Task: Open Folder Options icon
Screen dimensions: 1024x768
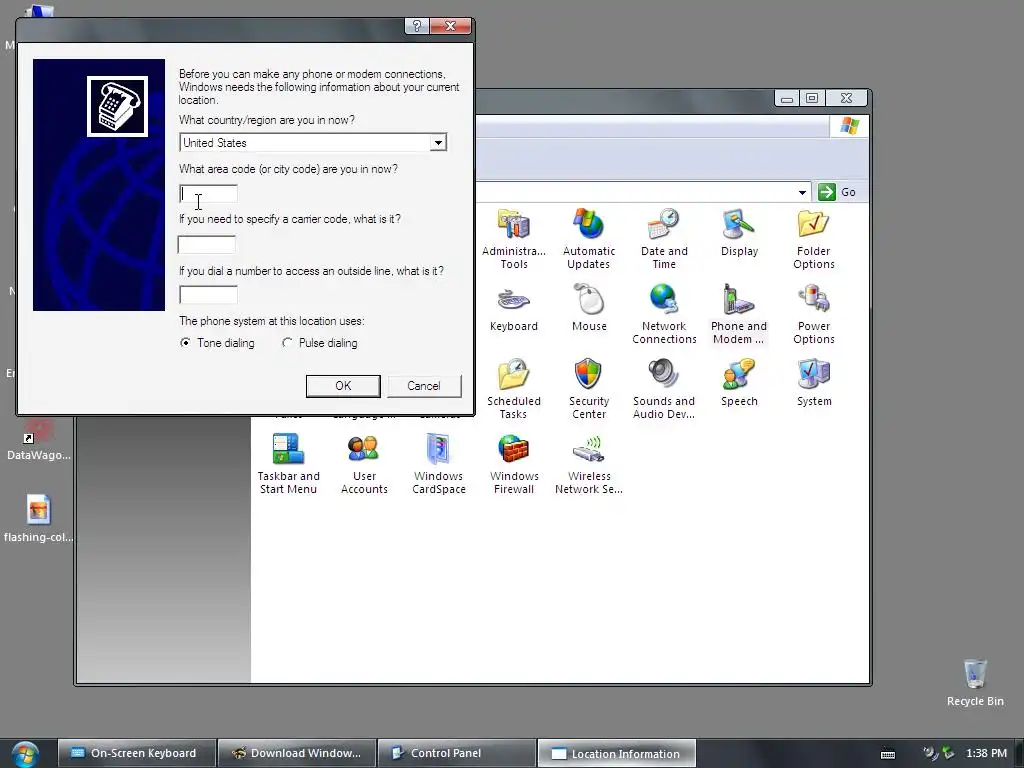Action: 814,239
